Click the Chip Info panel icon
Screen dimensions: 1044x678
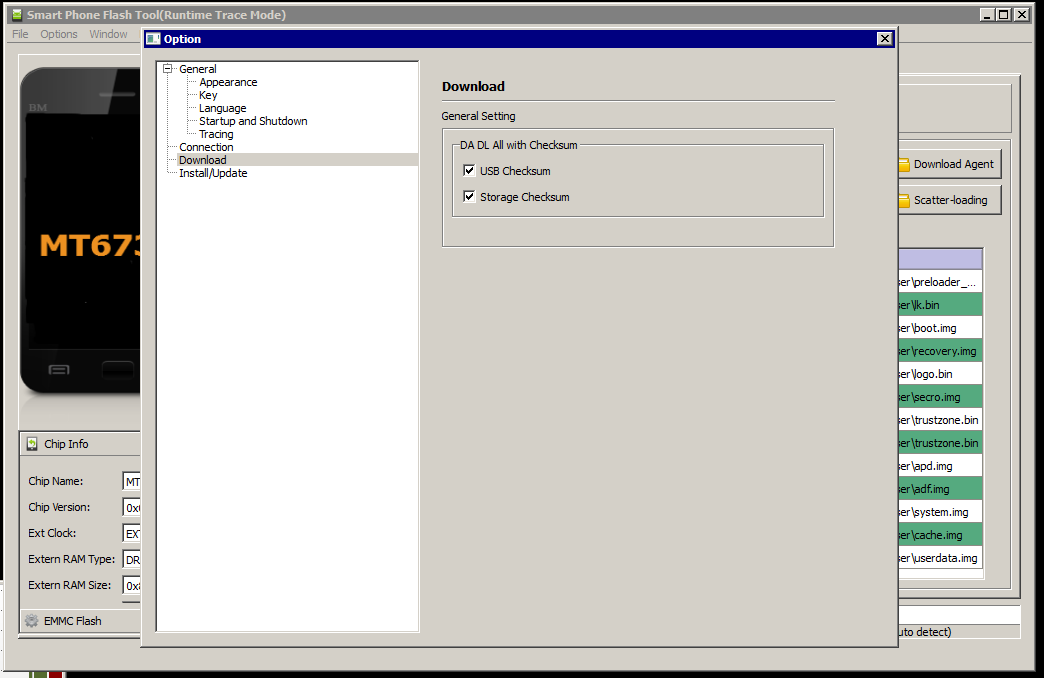click(32, 444)
